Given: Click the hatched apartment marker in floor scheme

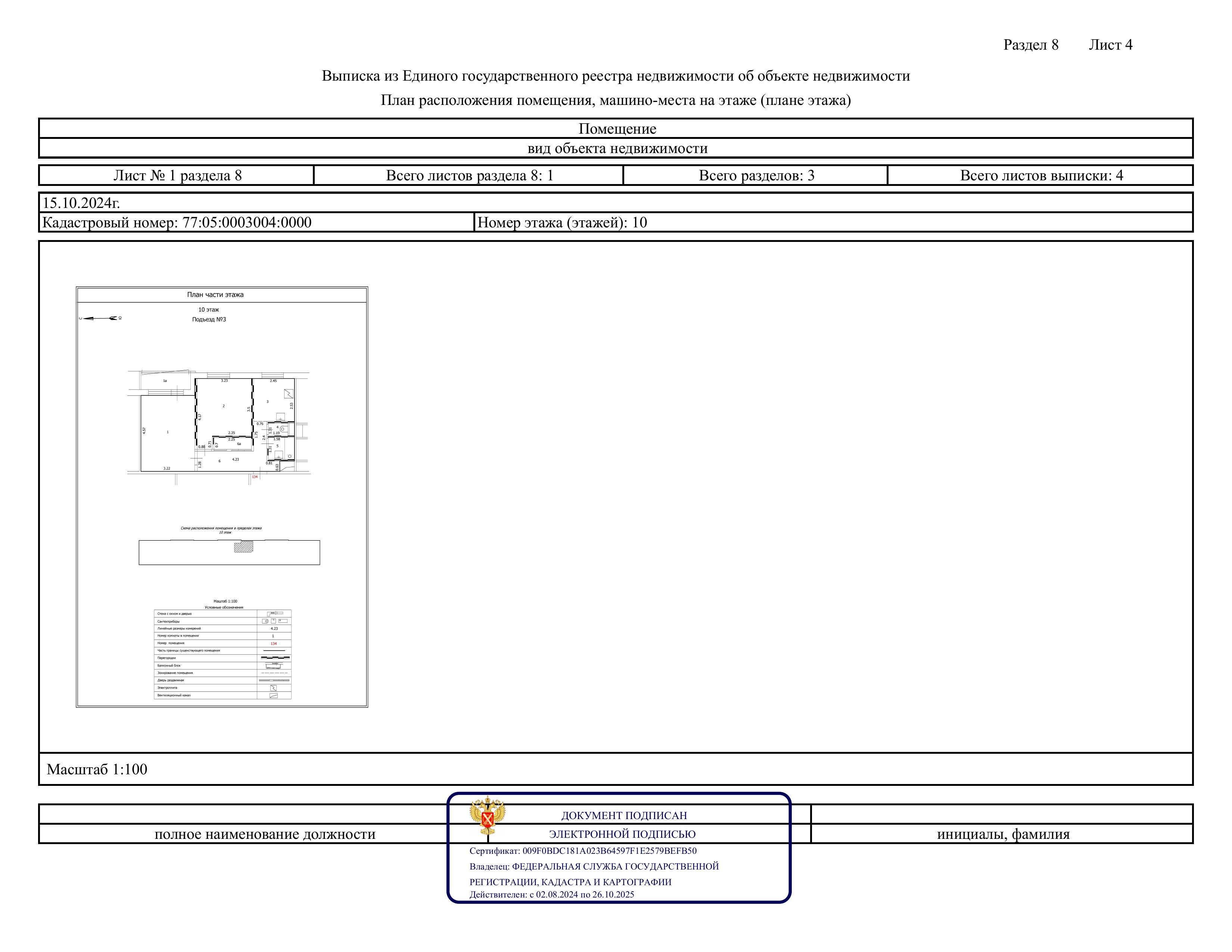Looking at the screenshot, I should click(x=244, y=547).
